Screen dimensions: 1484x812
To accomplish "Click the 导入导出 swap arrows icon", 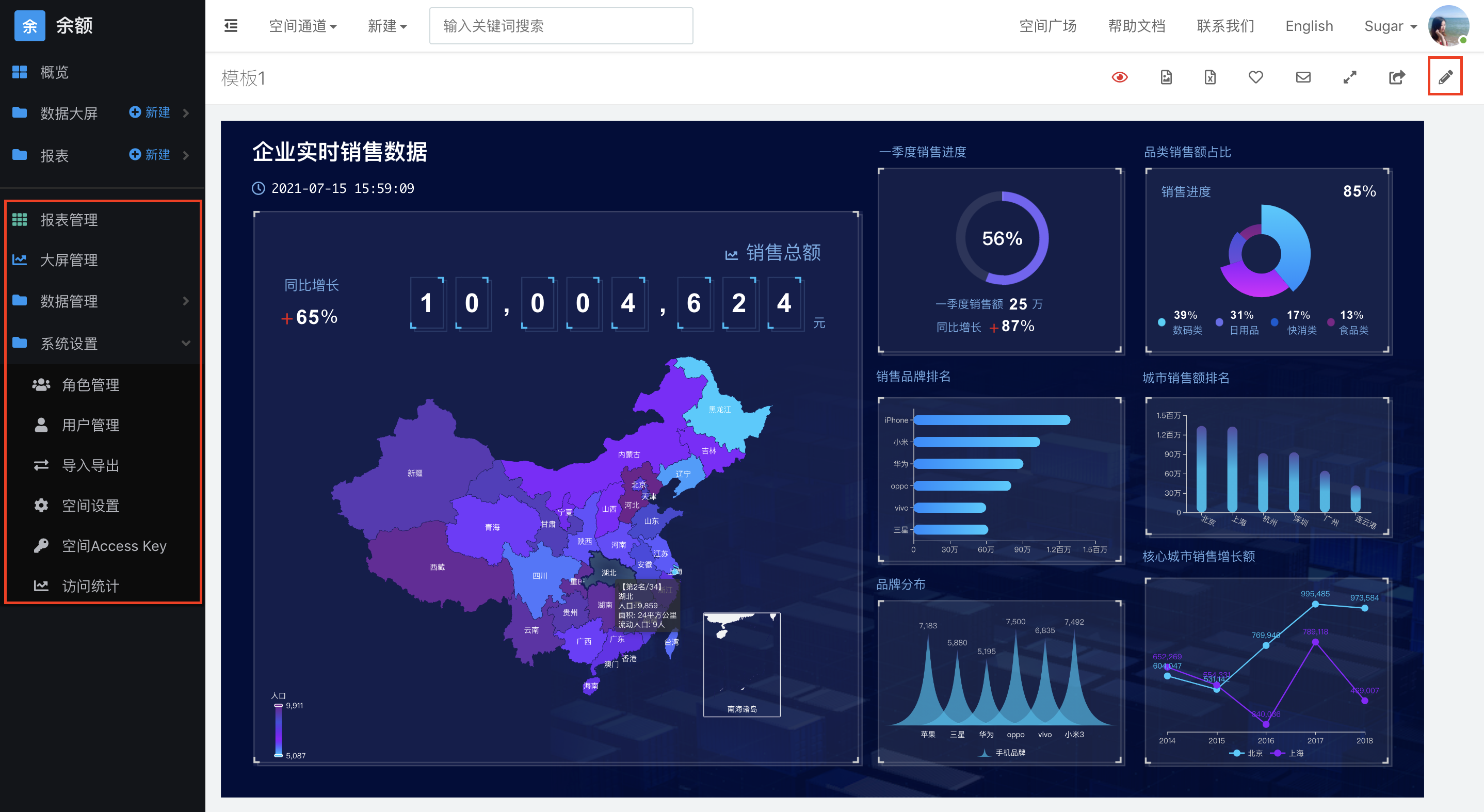I will click(41, 465).
